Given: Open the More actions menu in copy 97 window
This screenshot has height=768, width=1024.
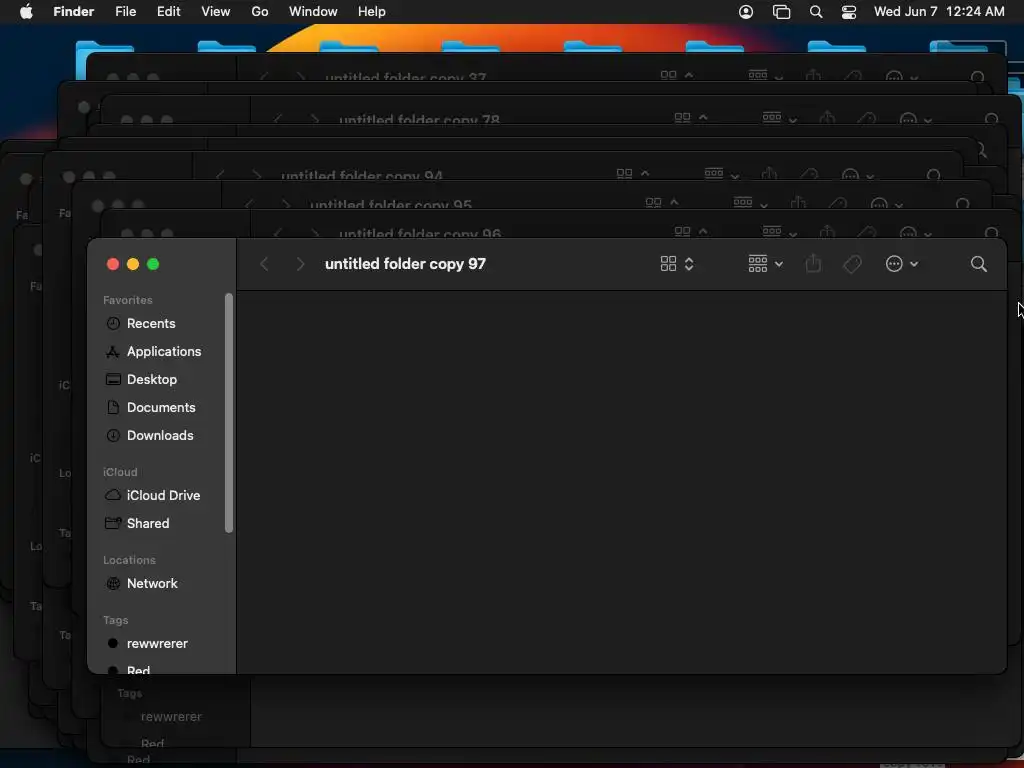Looking at the screenshot, I should click(901, 264).
